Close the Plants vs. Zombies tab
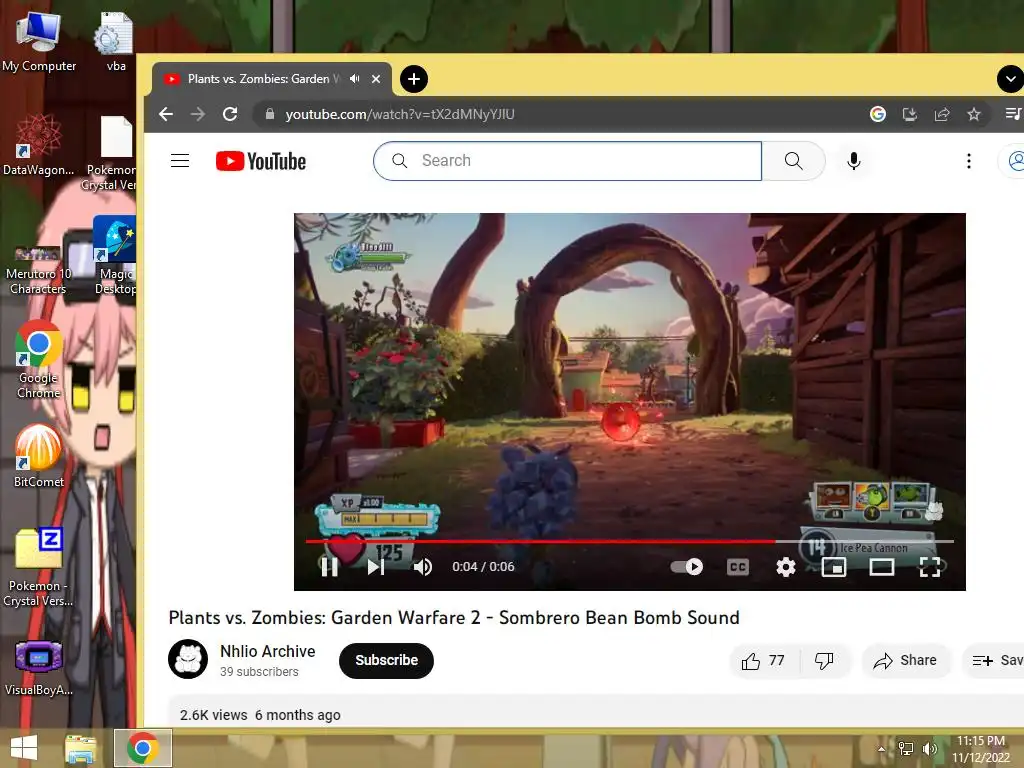Image resolution: width=1024 pixels, height=768 pixels. (376, 79)
